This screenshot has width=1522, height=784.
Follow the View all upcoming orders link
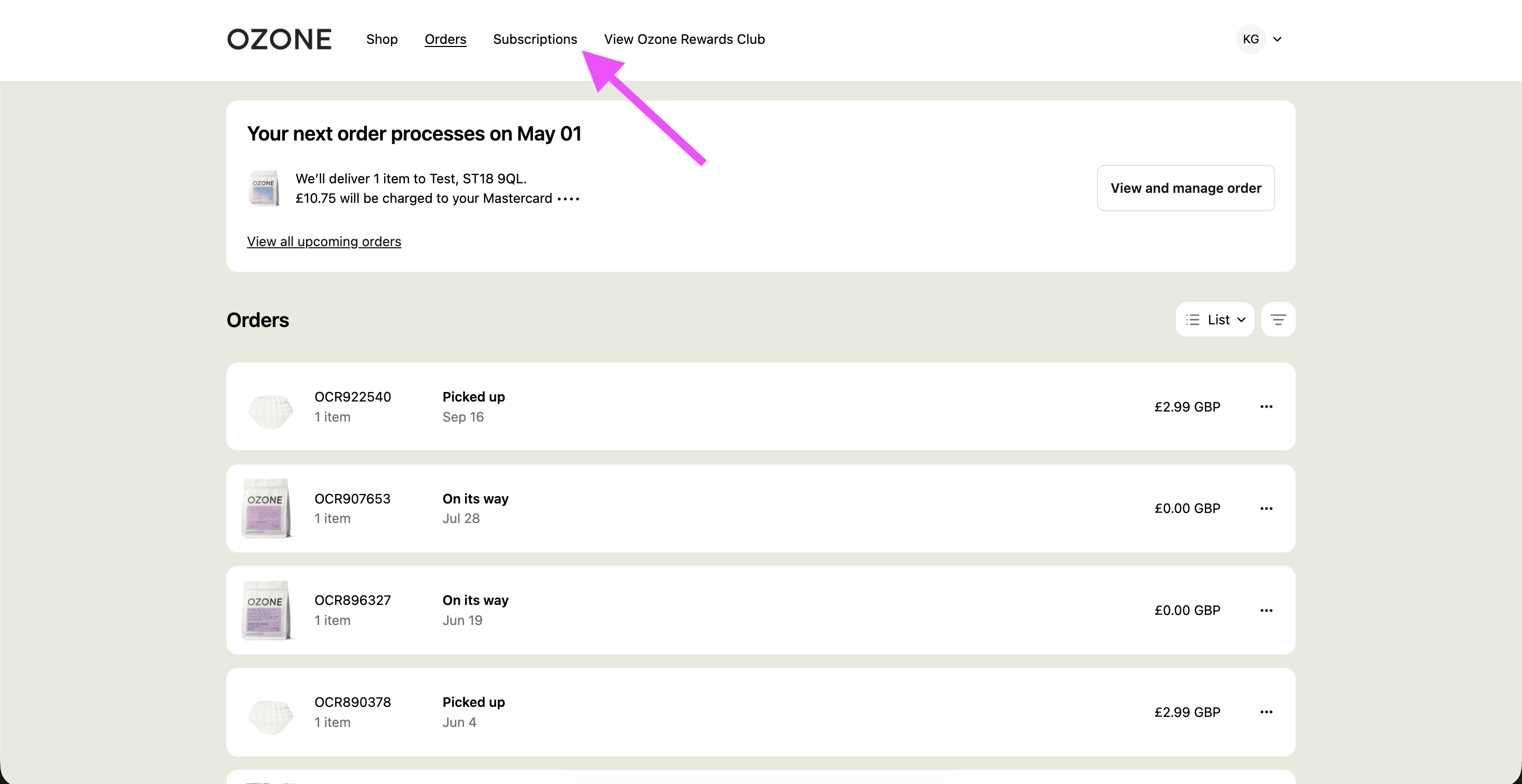click(x=324, y=241)
